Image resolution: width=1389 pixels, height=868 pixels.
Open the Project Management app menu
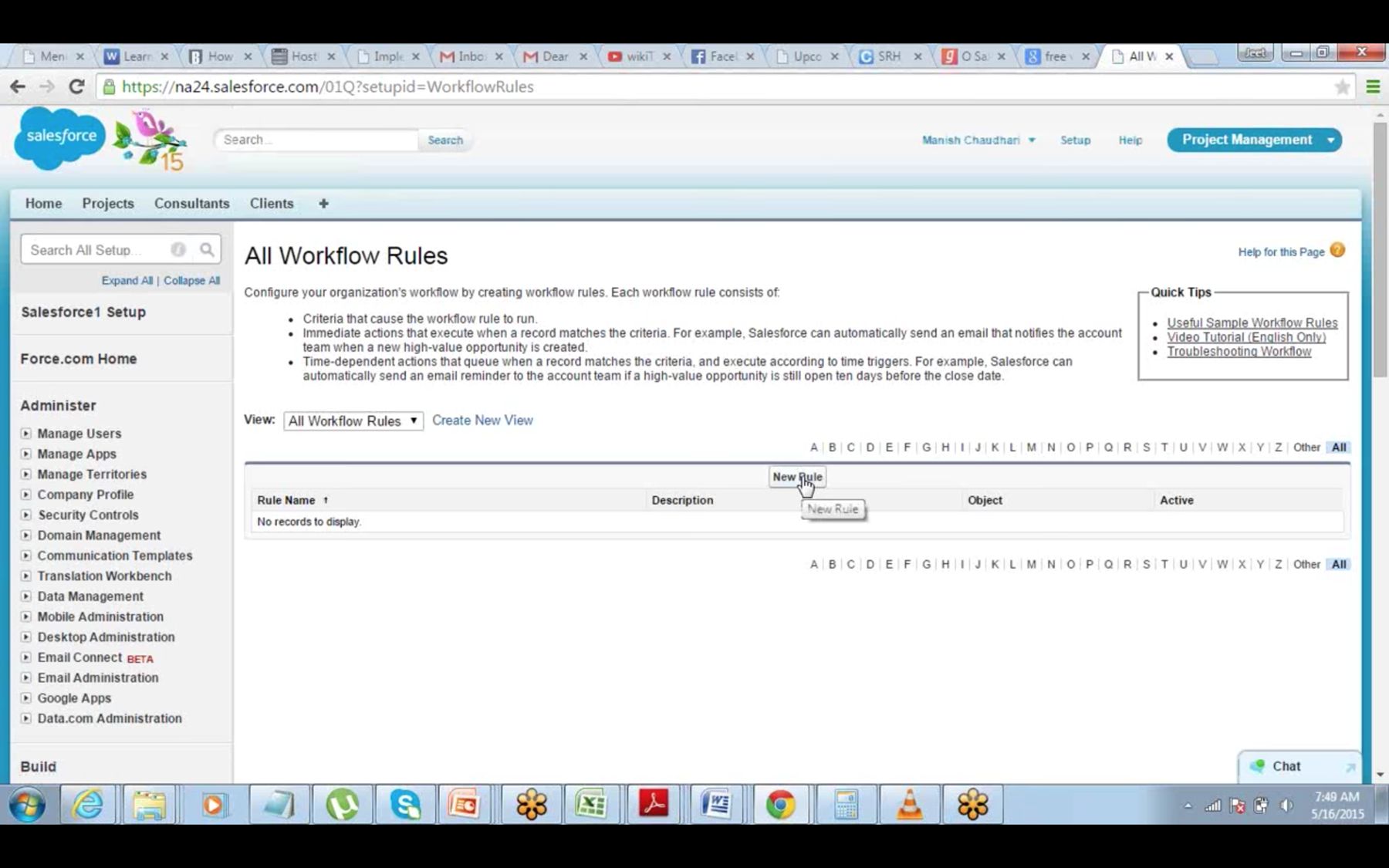1255,140
